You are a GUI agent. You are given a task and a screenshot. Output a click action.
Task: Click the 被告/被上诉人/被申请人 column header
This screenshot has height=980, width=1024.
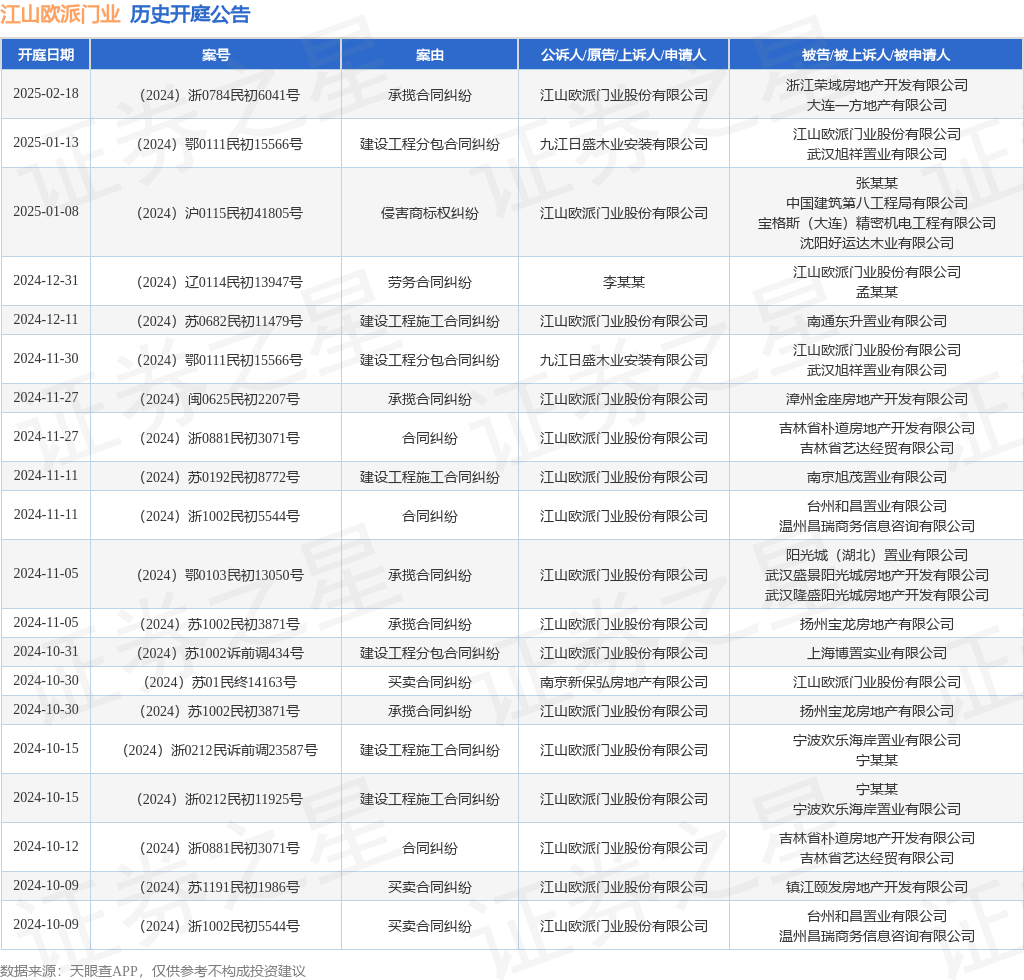(x=876, y=55)
